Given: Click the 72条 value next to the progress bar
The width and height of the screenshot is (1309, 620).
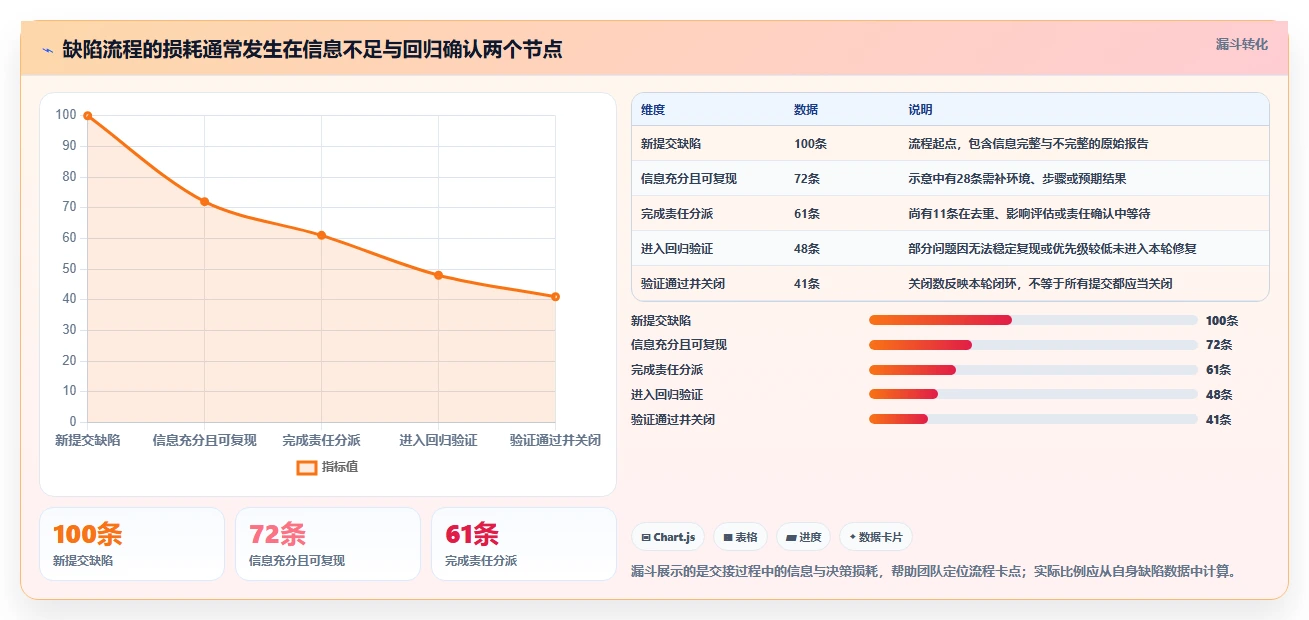Looking at the screenshot, I should coord(1219,345).
